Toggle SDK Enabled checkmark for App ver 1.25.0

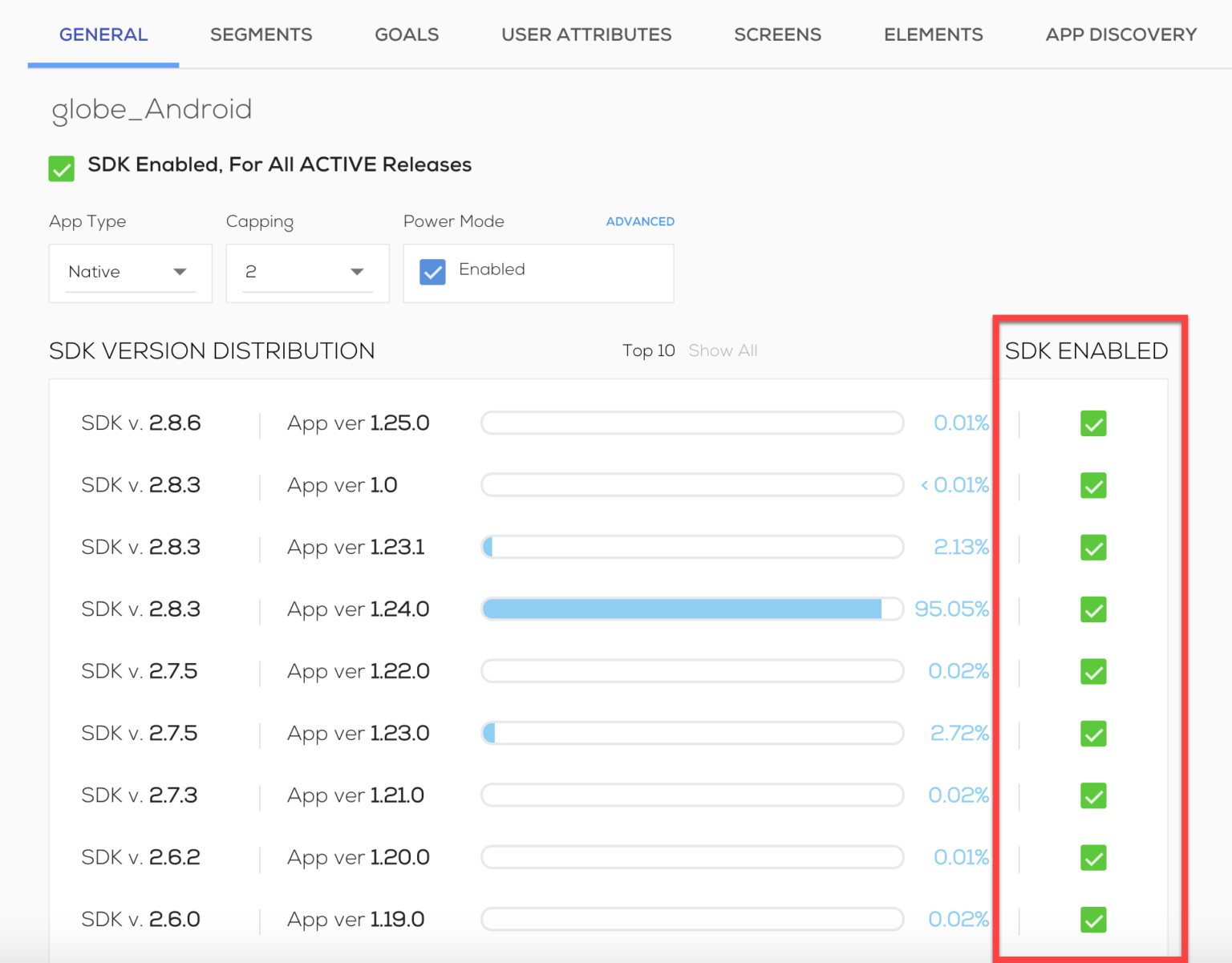point(1092,423)
